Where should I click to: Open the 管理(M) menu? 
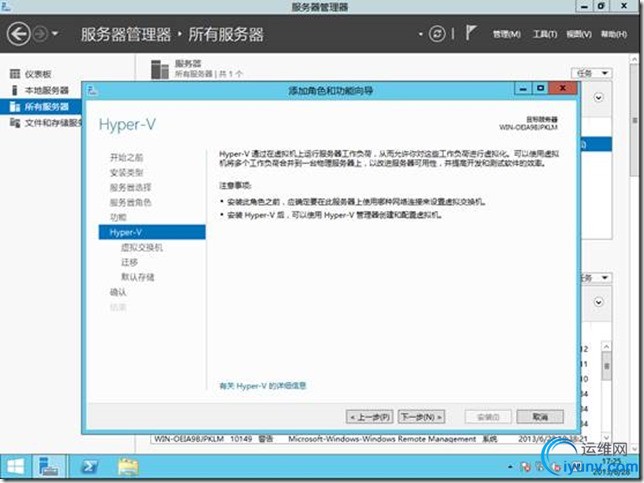pos(506,34)
